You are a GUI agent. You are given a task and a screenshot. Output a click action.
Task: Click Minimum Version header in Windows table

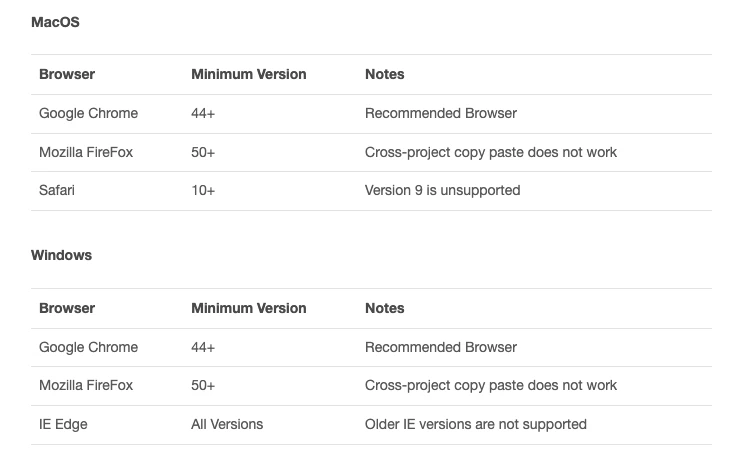point(248,308)
